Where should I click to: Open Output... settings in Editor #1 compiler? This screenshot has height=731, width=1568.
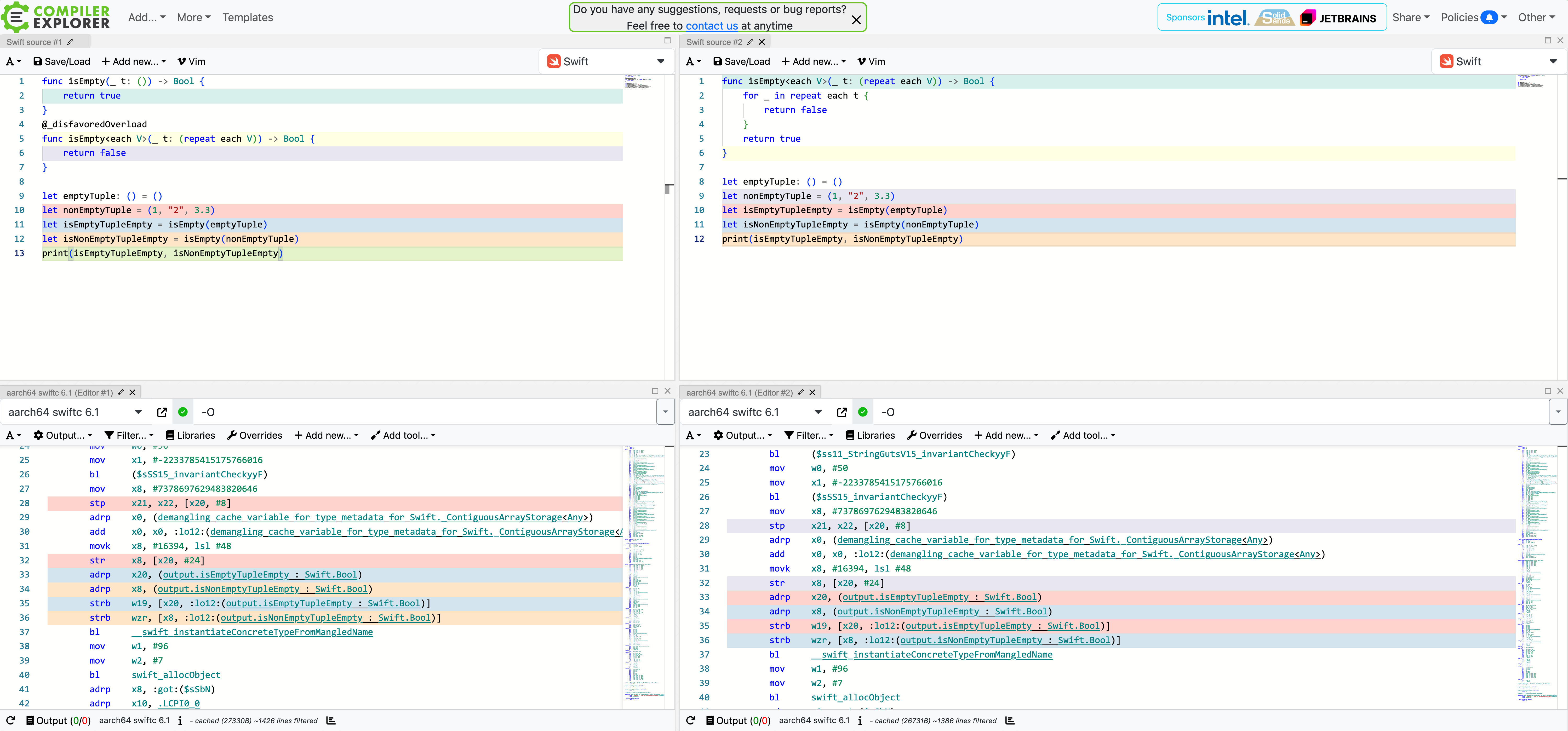(x=63, y=435)
